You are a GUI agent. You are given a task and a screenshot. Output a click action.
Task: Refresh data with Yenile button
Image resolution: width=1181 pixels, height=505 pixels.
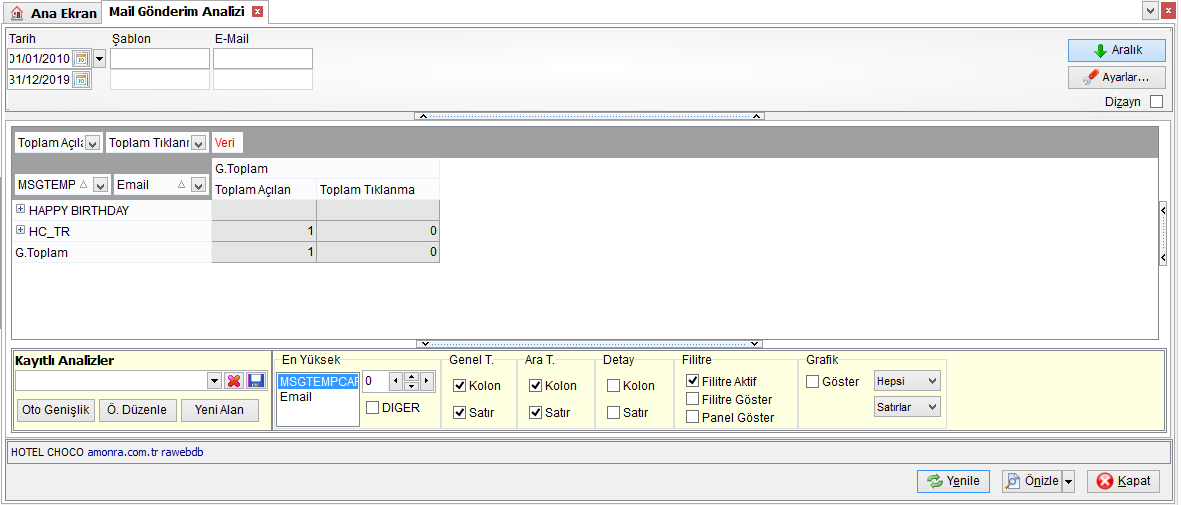pos(953,481)
